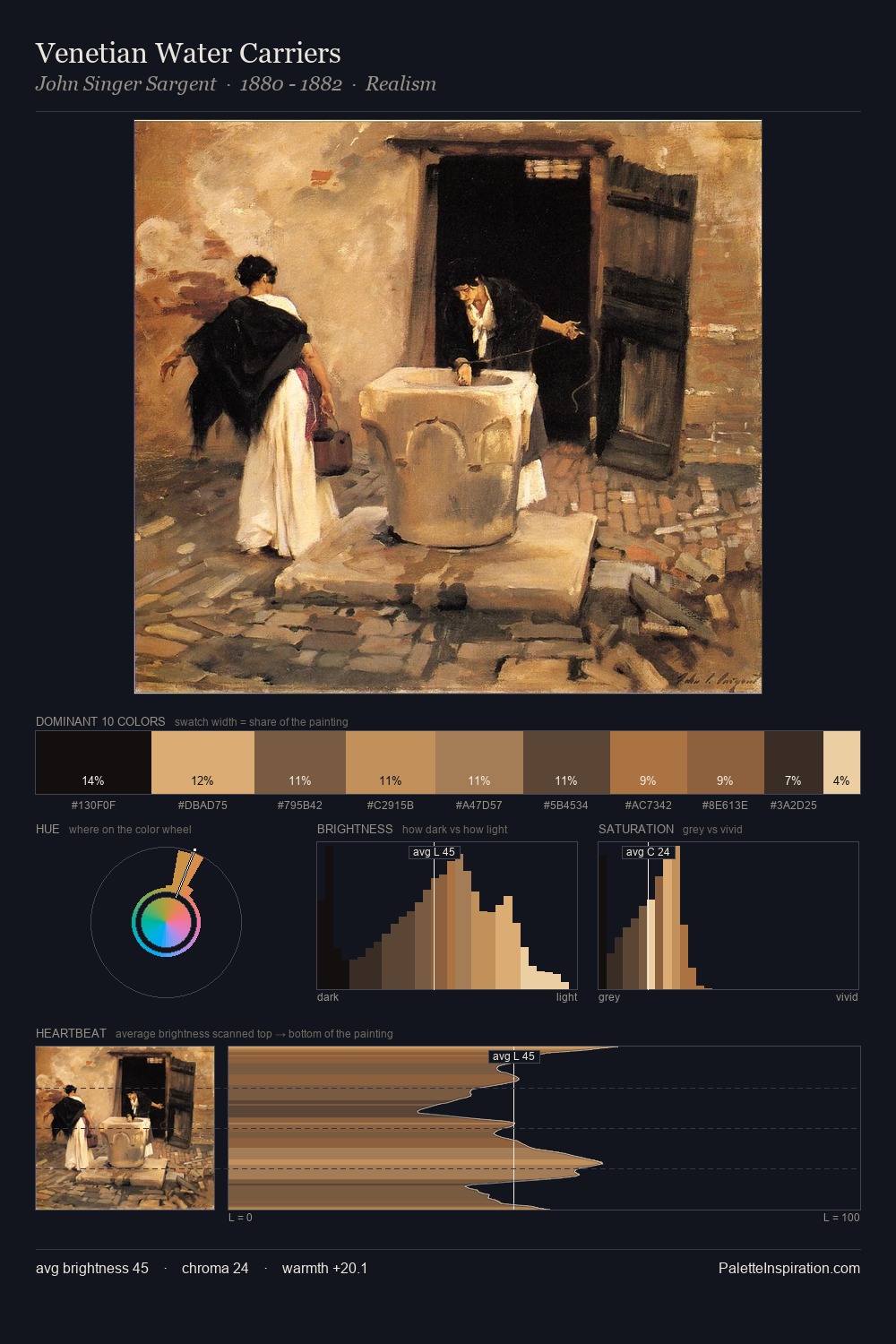Image resolution: width=896 pixels, height=1344 pixels.
Task: Click hex code #130F0F
Action: pyautogui.click(x=93, y=806)
